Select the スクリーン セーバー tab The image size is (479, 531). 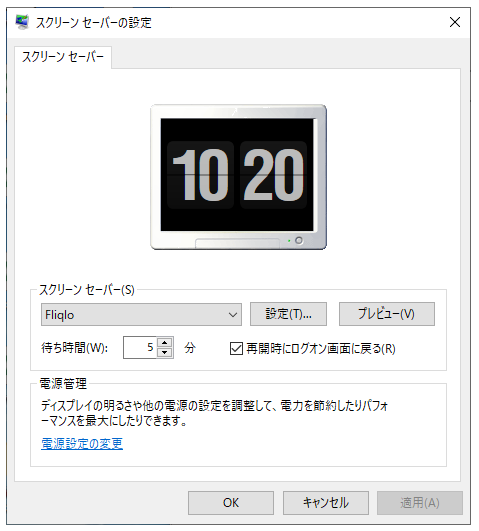coord(63,57)
